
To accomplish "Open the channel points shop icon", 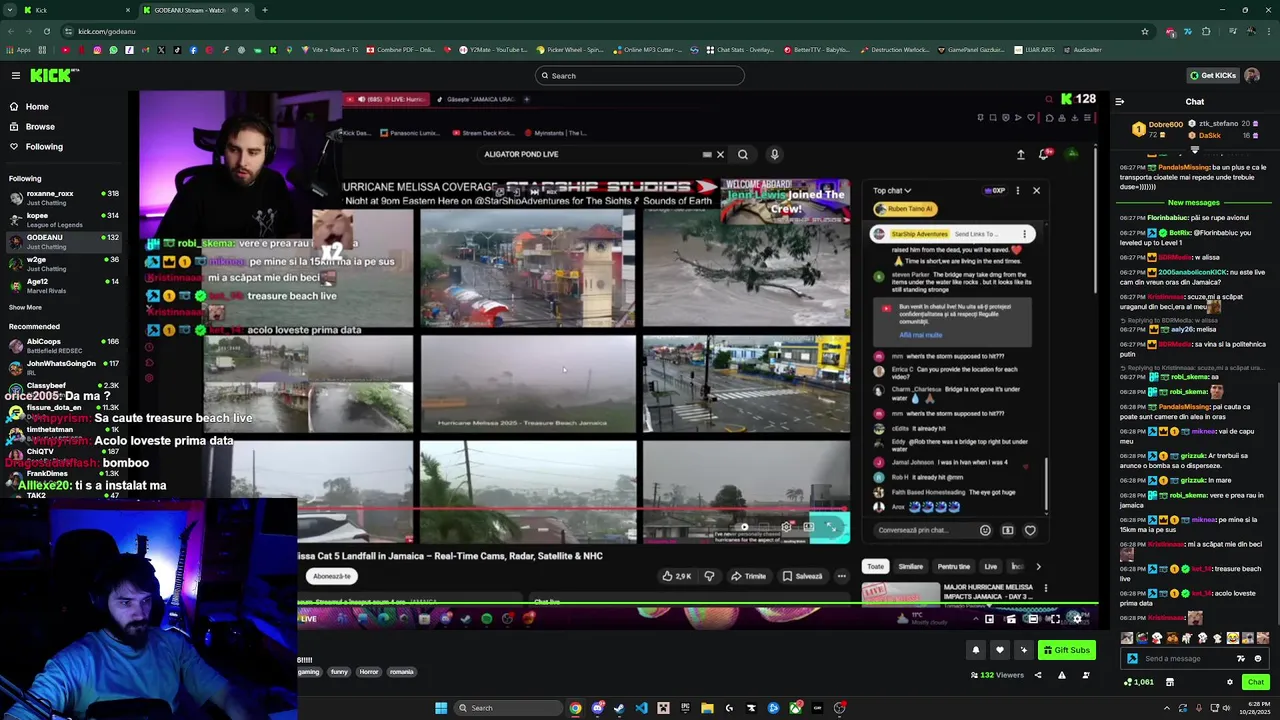I will [1169, 682].
